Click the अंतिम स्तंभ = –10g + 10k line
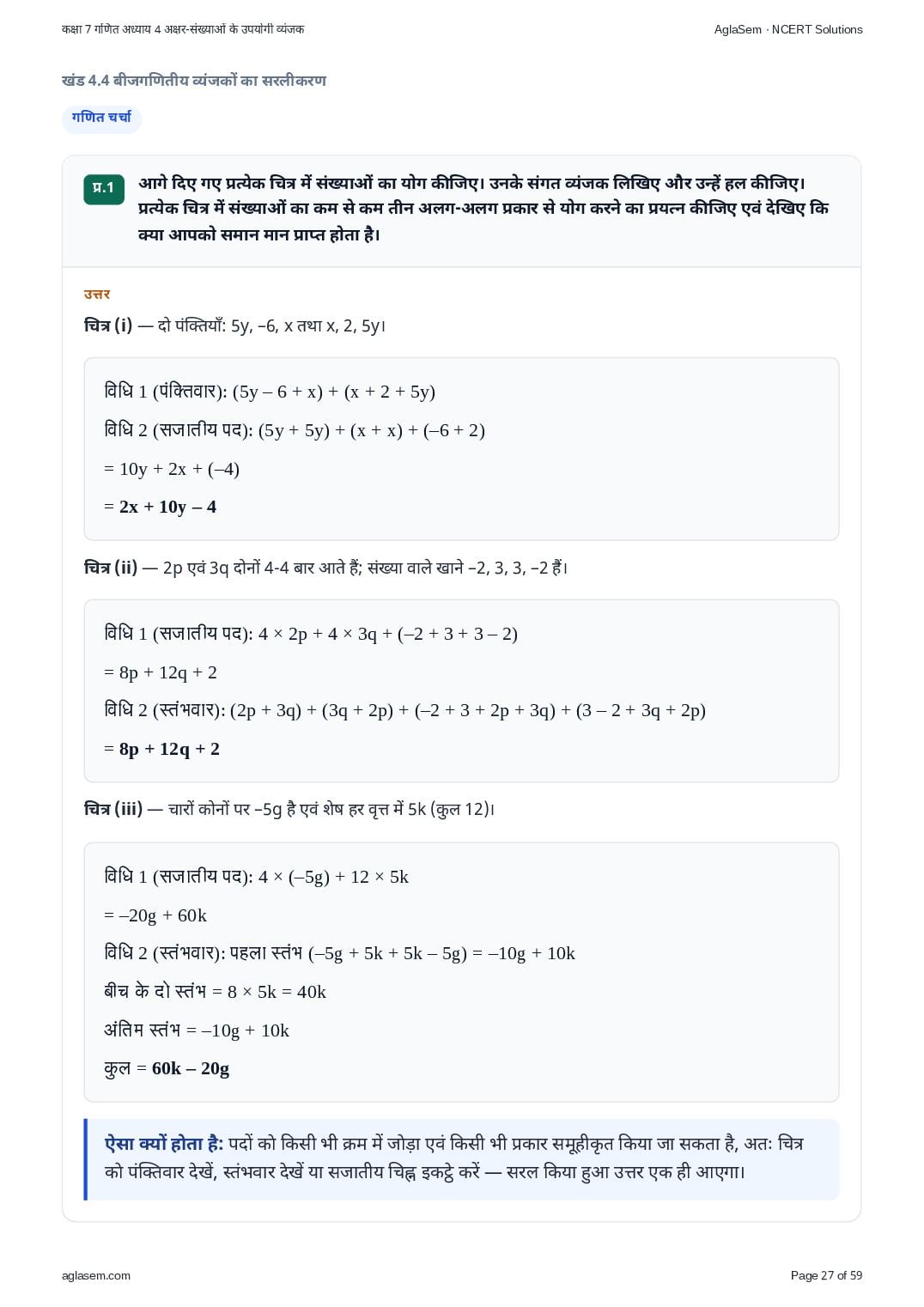This screenshot has height=1307, width=924. (x=197, y=1030)
